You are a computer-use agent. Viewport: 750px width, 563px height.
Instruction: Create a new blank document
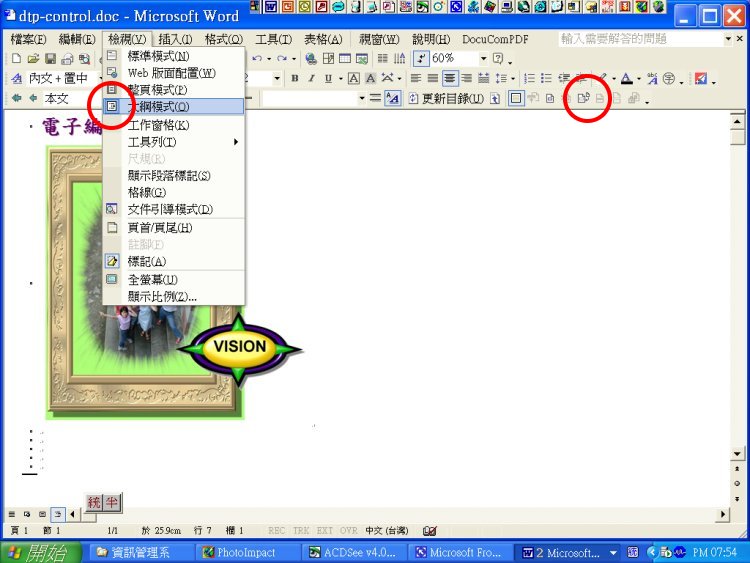click(16, 59)
